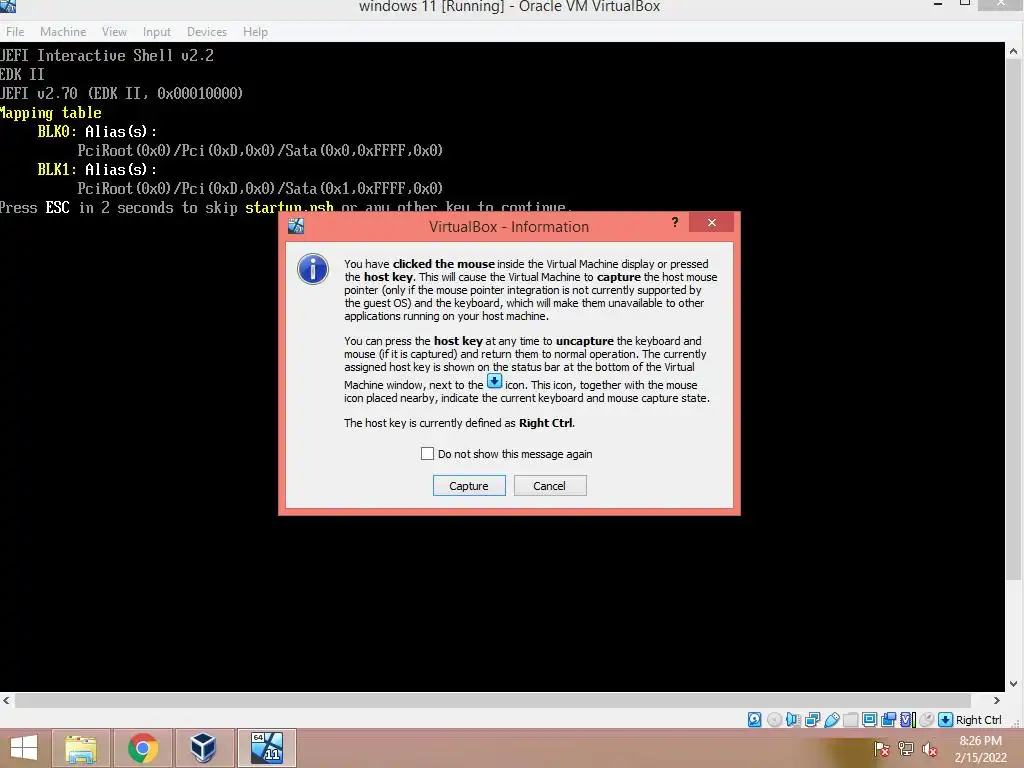Open the Machine menu
Image resolution: width=1024 pixels, height=768 pixels.
pos(63,31)
